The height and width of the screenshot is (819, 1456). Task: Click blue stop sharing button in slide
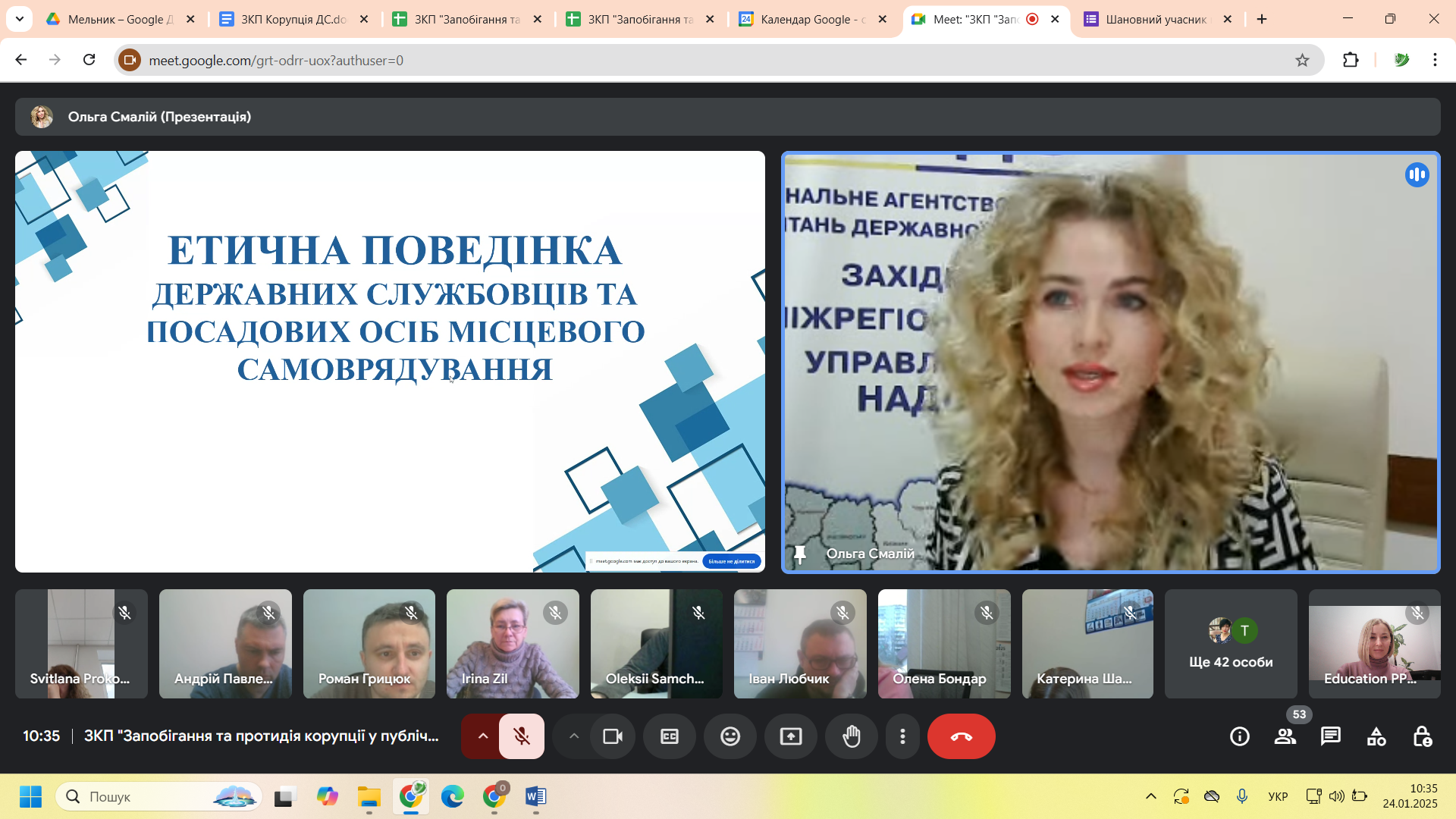click(x=731, y=561)
